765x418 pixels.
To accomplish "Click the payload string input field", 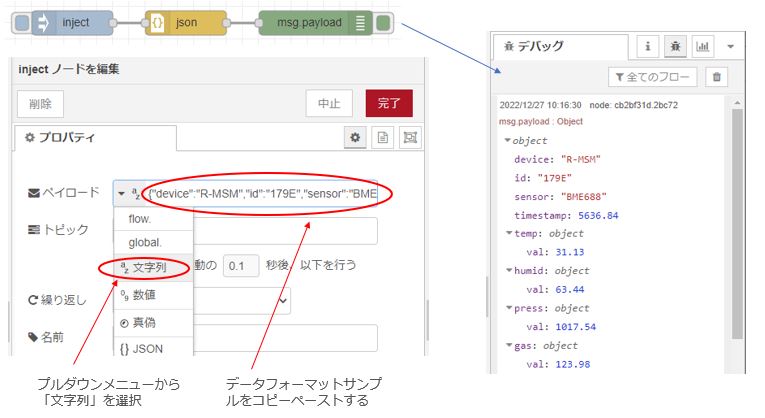I will click(260, 193).
